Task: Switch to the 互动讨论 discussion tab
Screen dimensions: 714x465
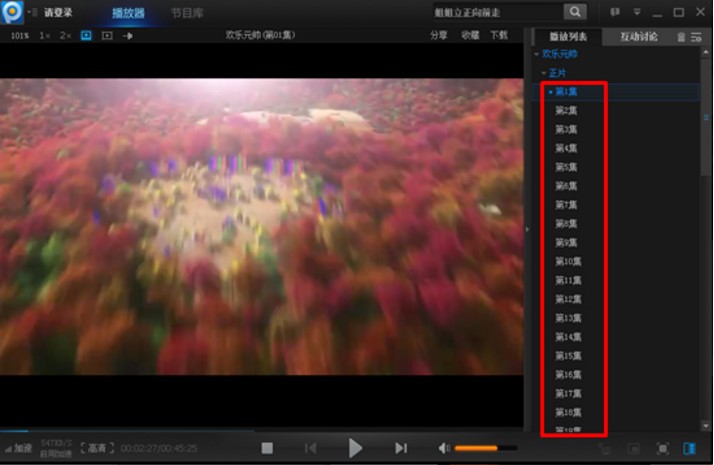Action: [638, 36]
